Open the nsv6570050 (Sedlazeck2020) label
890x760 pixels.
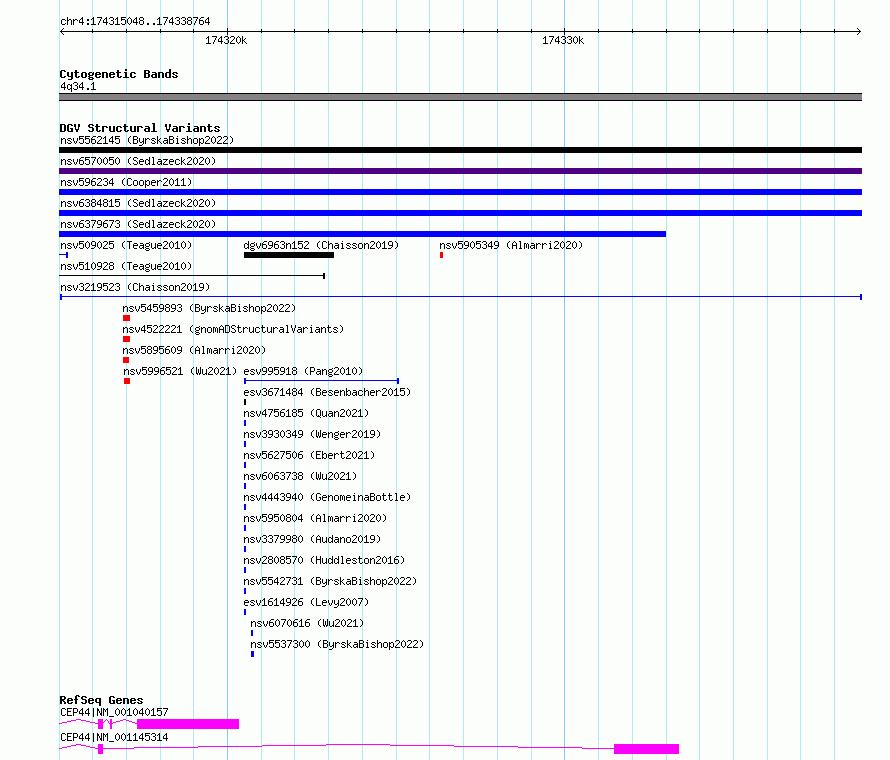pyautogui.click(x=138, y=161)
